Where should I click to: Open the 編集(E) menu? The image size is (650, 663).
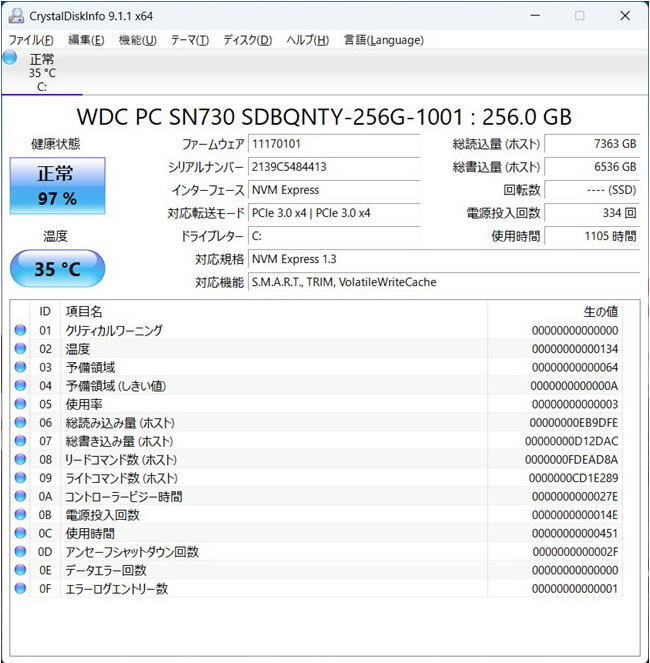tap(86, 40)
